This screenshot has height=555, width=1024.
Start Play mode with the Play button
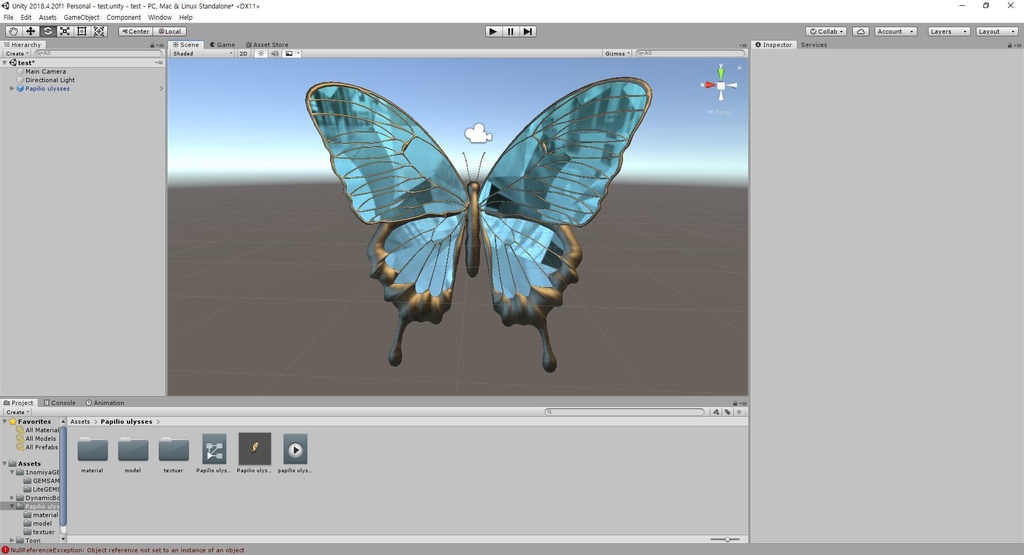[x=493, y=31]
